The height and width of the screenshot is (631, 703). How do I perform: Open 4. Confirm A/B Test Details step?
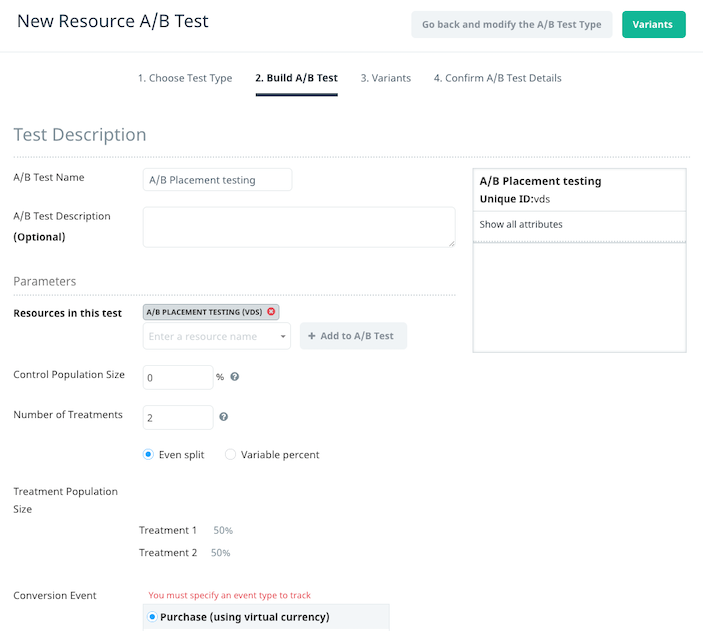point(497,78)
